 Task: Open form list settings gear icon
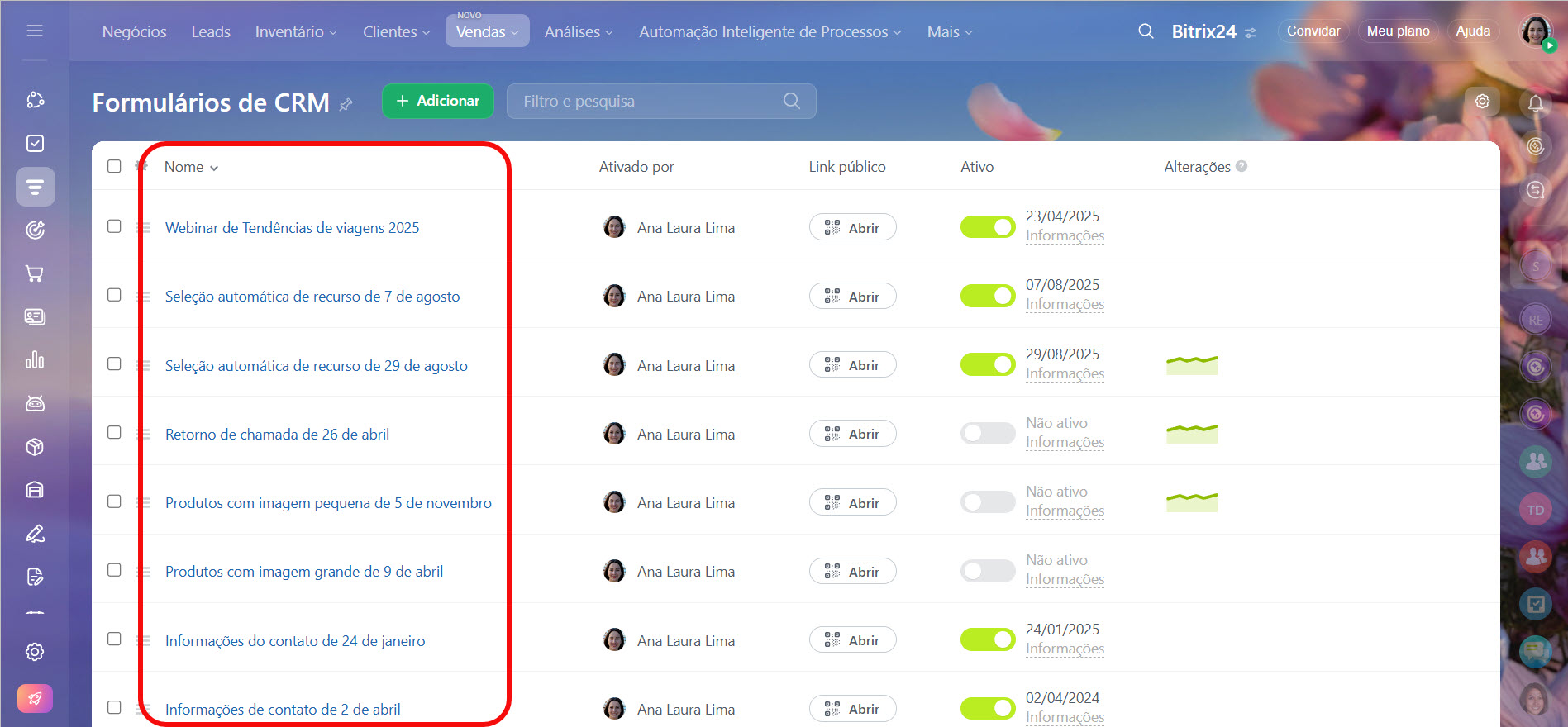pyautogui.click(x=1482, y=102)
